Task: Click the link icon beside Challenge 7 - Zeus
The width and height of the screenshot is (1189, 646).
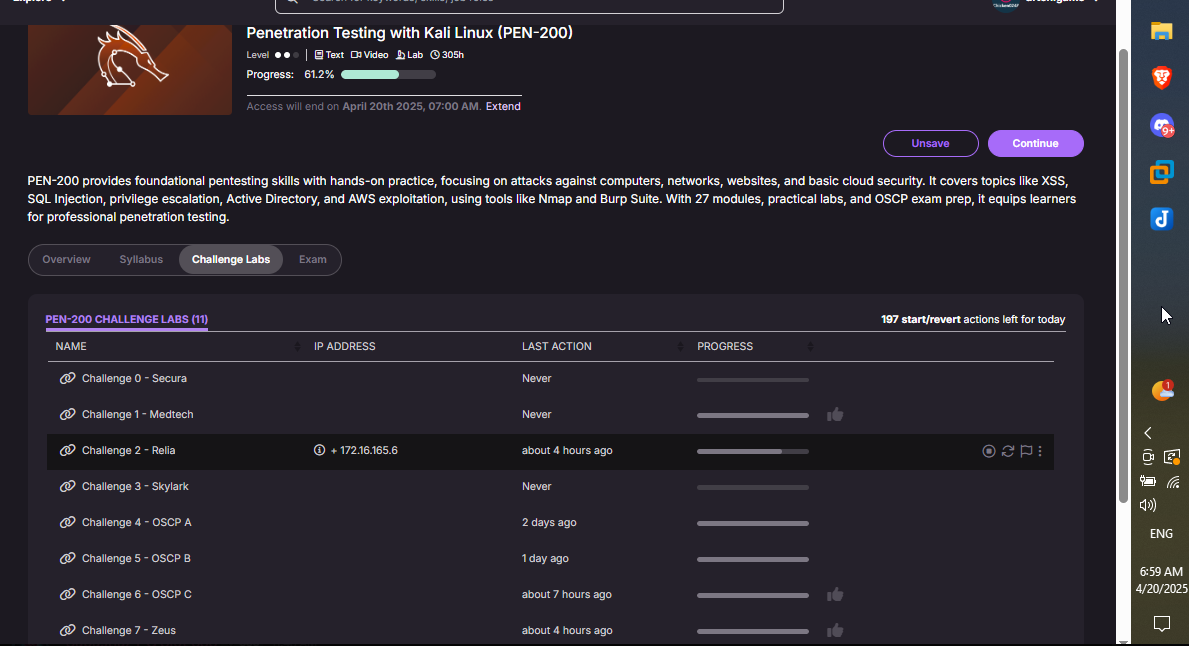Action: 67,630
